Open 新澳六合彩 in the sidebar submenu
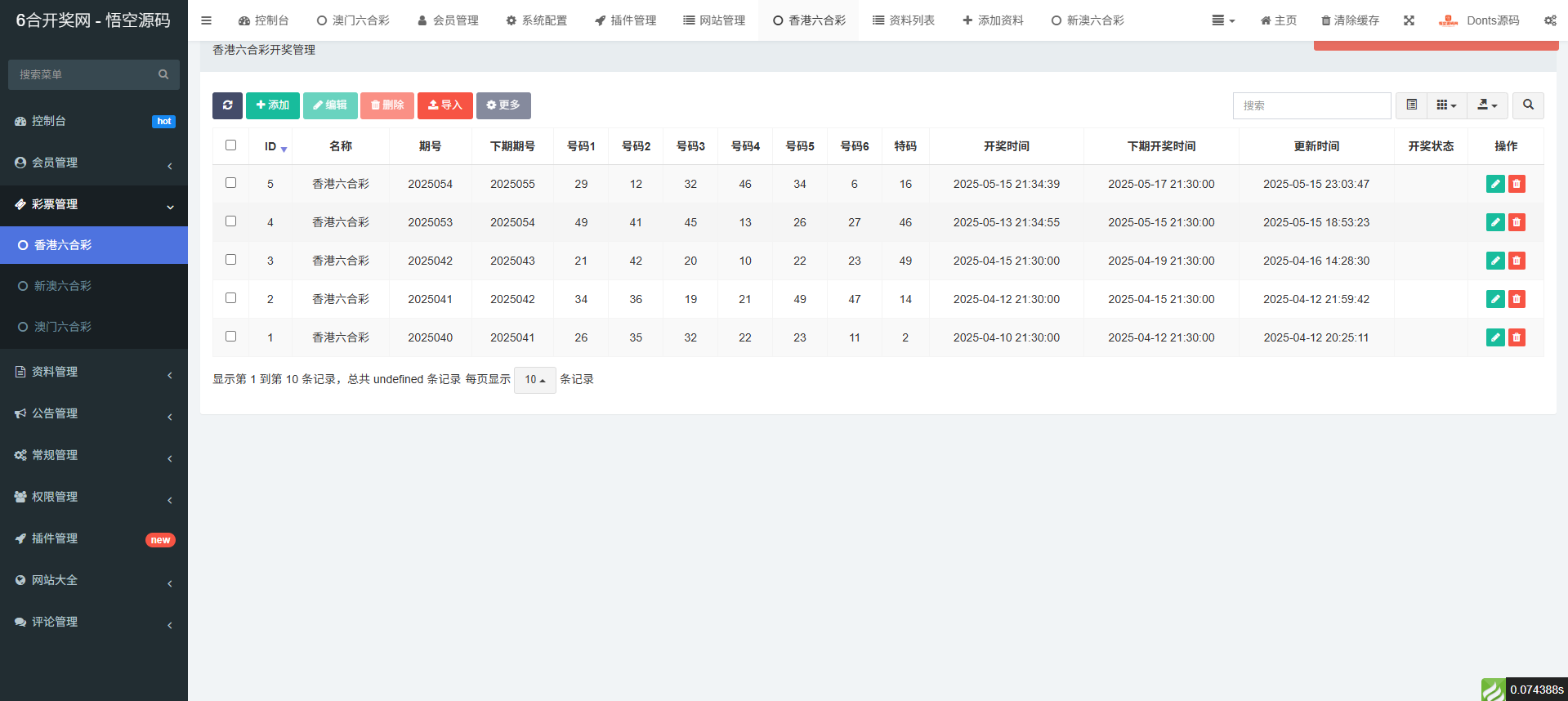 pos(63,286)
